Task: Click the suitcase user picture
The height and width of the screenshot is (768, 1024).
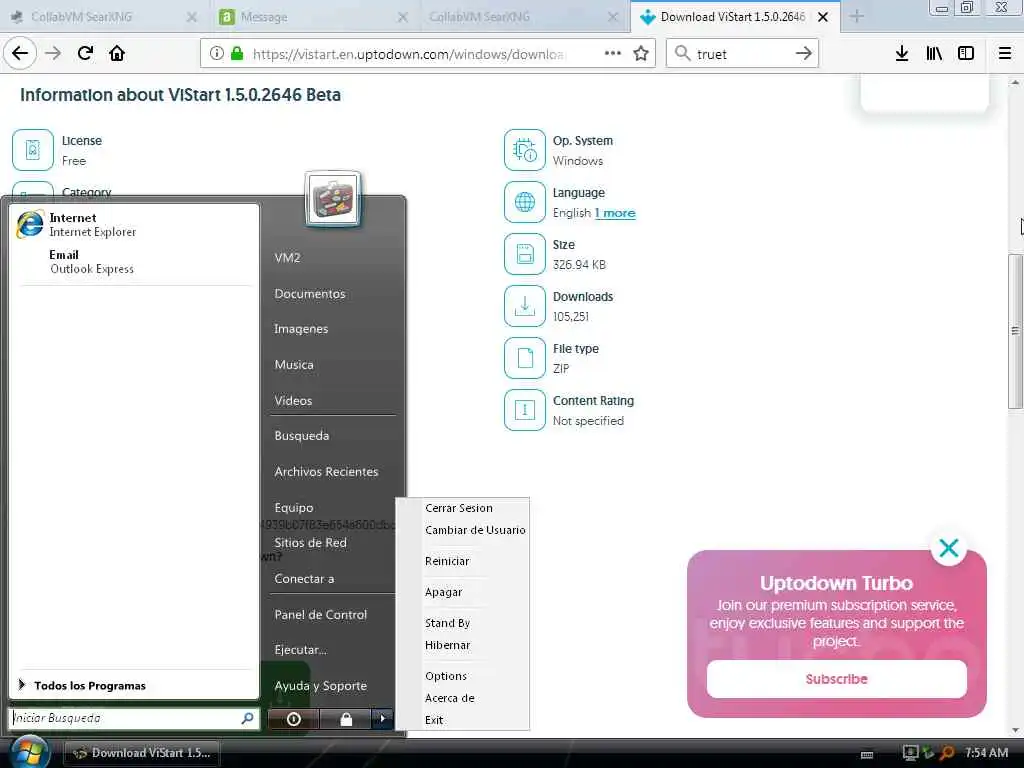Action: click(x=332, y=198)
